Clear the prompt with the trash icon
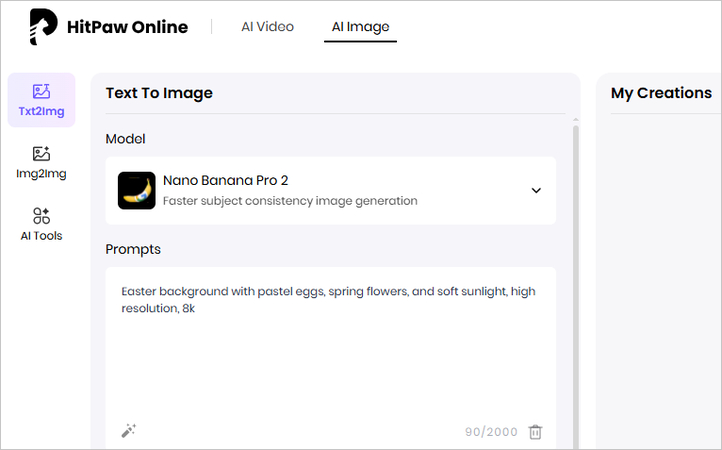Screen dimensions: 722x450 click(535, 432)
